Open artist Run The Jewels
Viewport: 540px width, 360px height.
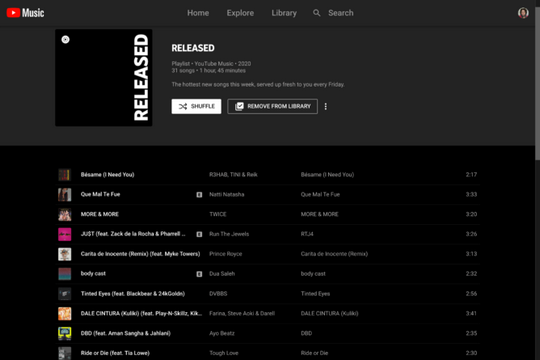pyautogui.click(x=229, y=234)
